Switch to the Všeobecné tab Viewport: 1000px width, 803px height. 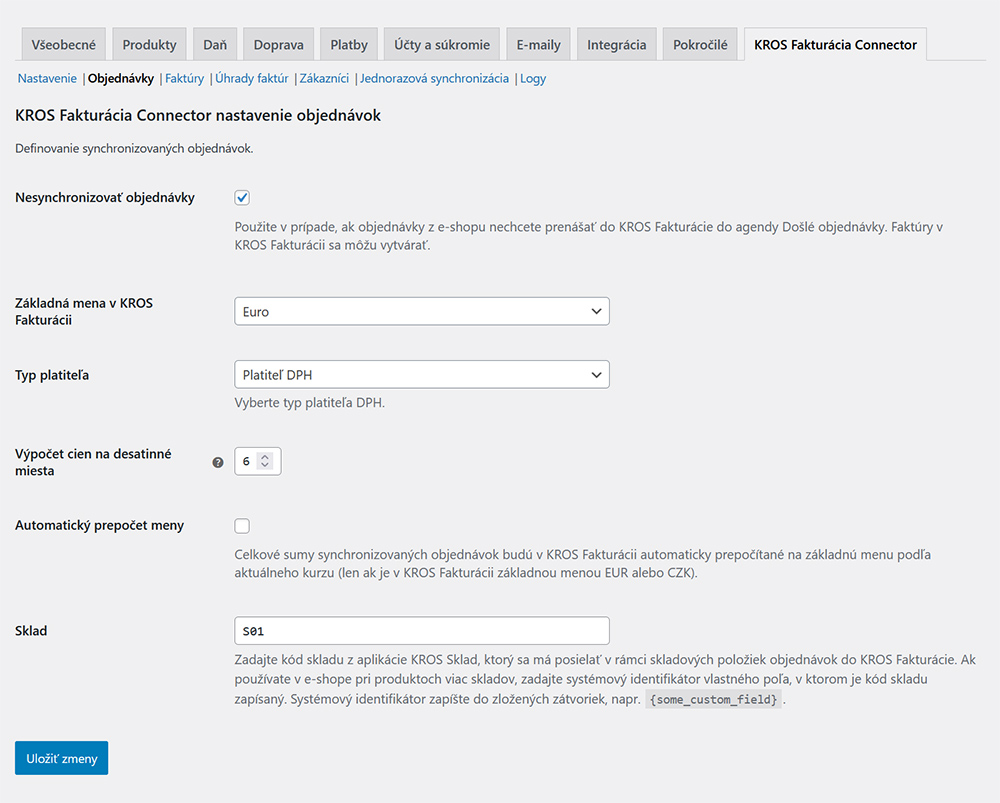tap(63, 45)
